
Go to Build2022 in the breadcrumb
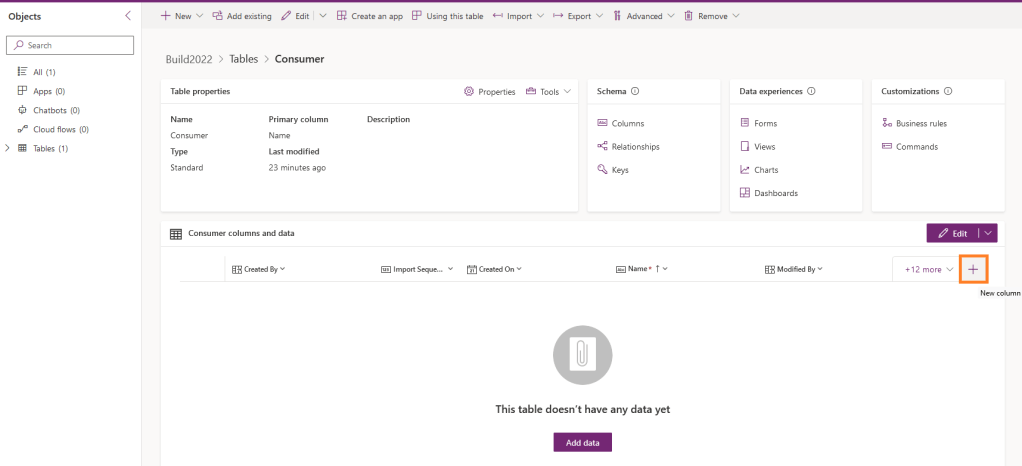point(189,59)
